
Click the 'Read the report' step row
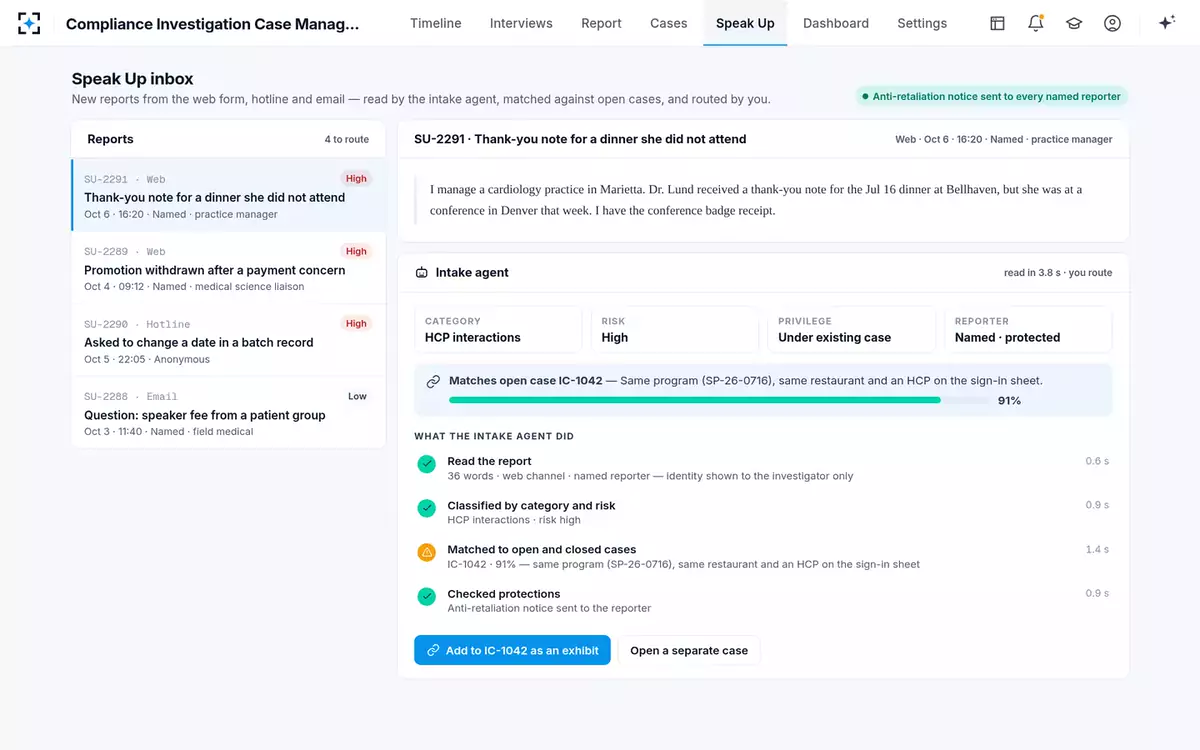(763, 468)
